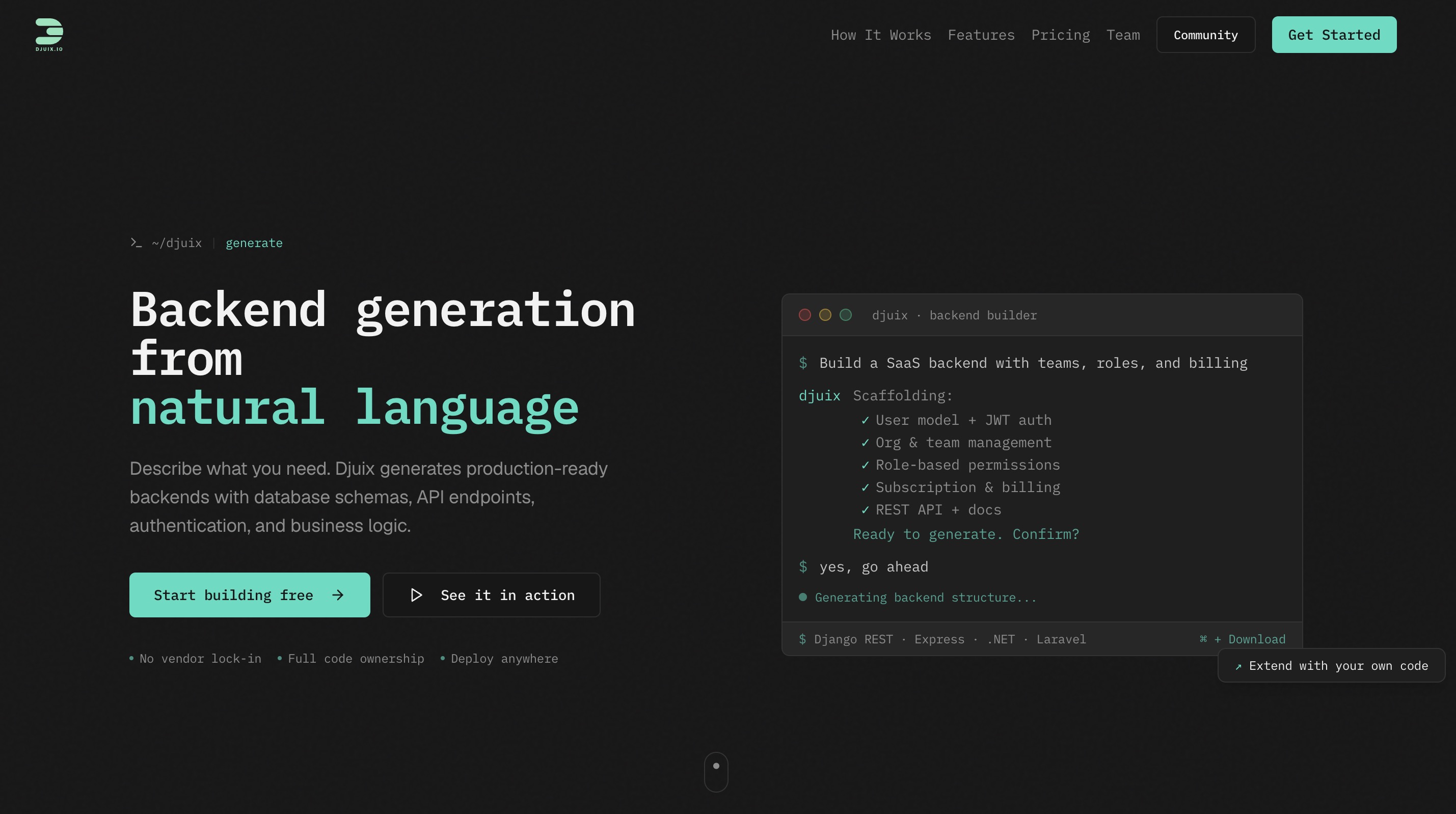Click Get Started in header

coord(1334,35)
